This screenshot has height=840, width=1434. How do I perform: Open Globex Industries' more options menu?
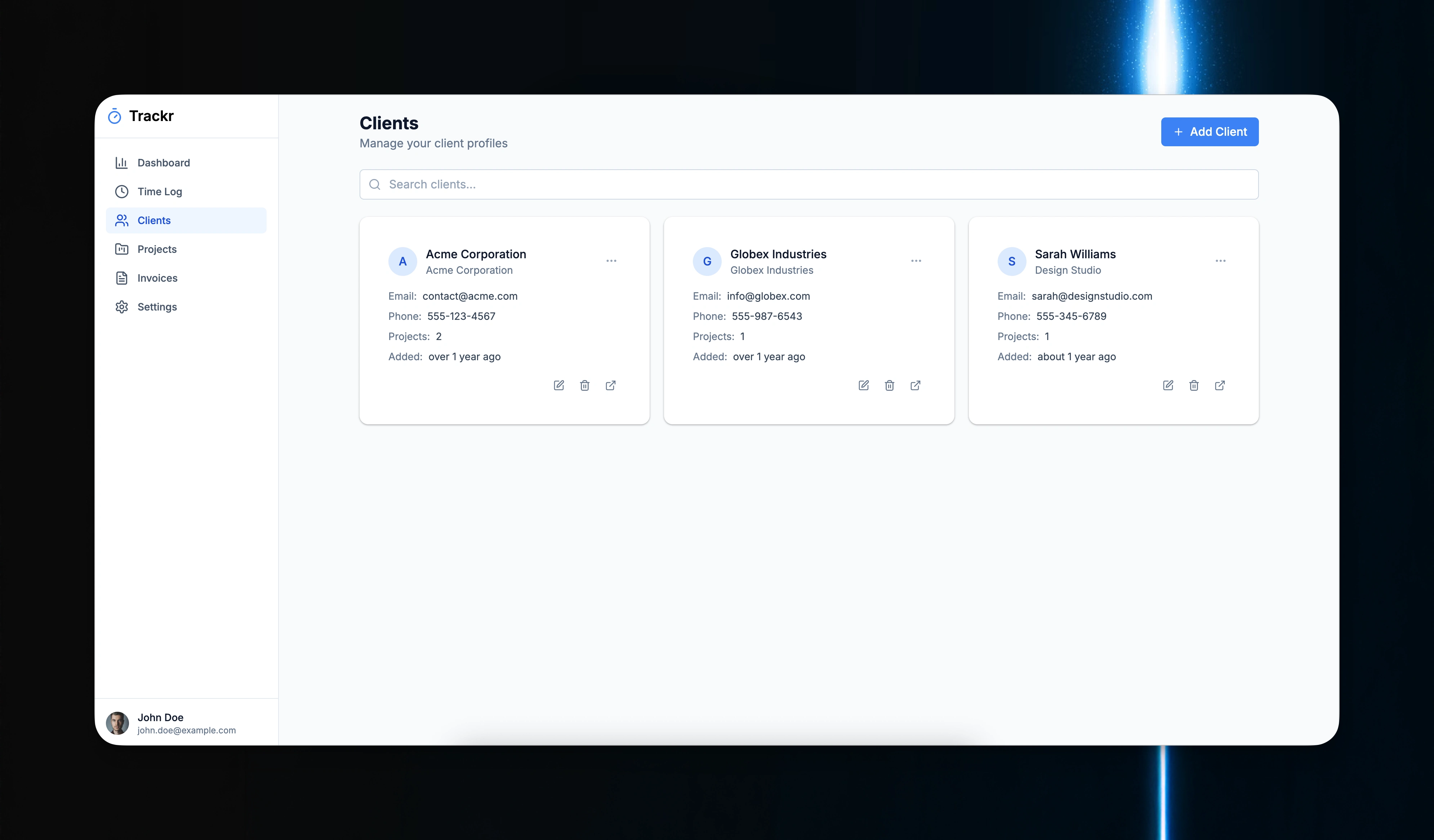(916, 261)
